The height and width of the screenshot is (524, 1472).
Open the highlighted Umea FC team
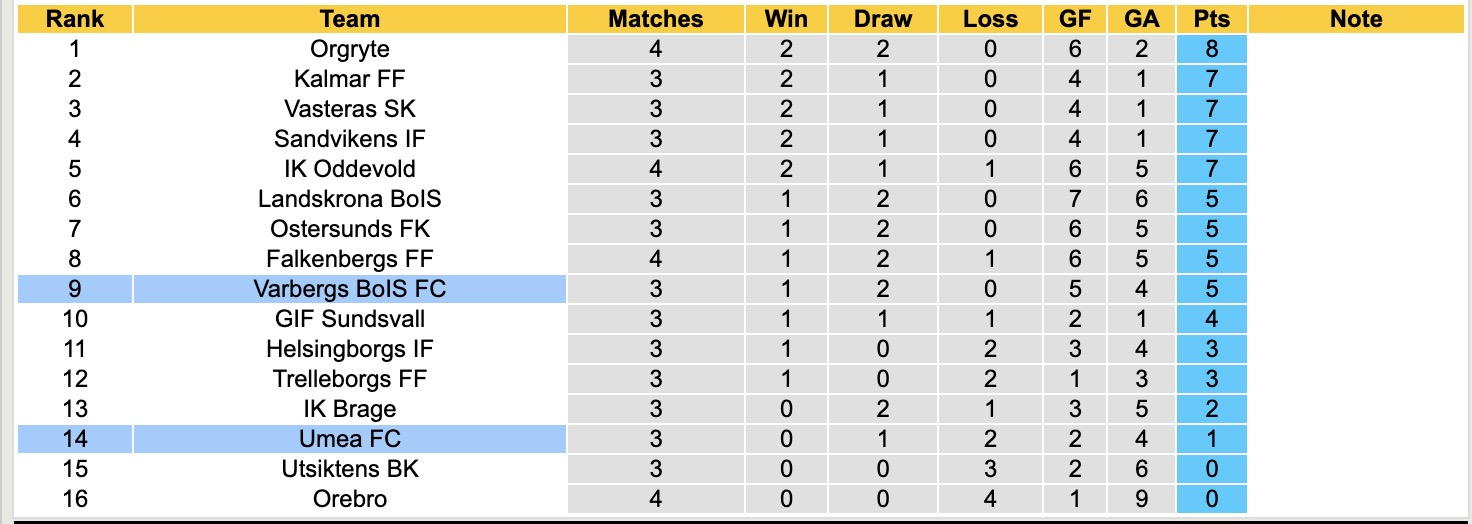(350, 439)
